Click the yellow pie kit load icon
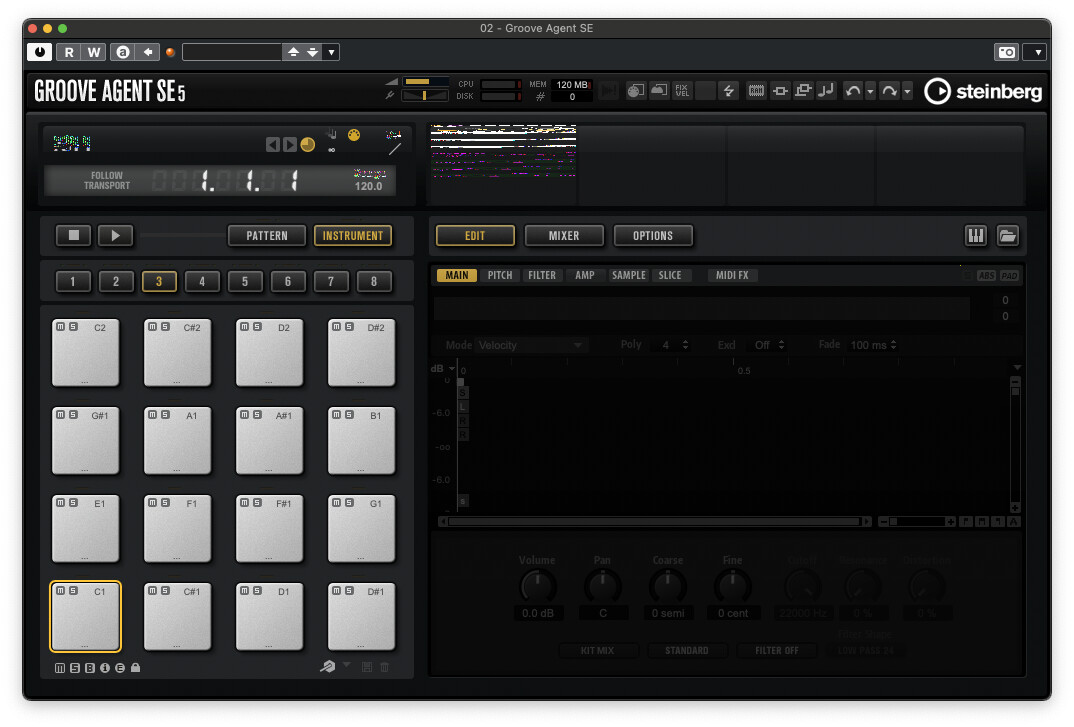This screenshot has height=727, width=1074. click(x=308, y=145)
